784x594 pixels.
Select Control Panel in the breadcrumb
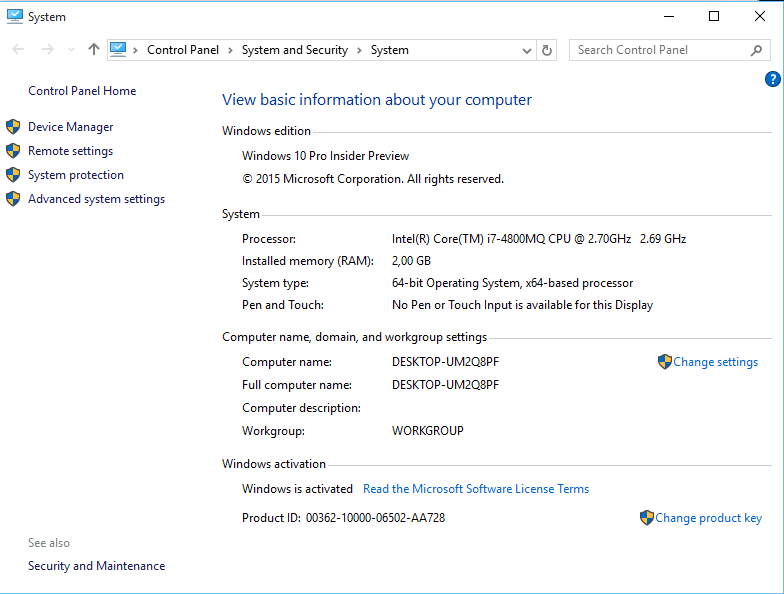point(182,50)
